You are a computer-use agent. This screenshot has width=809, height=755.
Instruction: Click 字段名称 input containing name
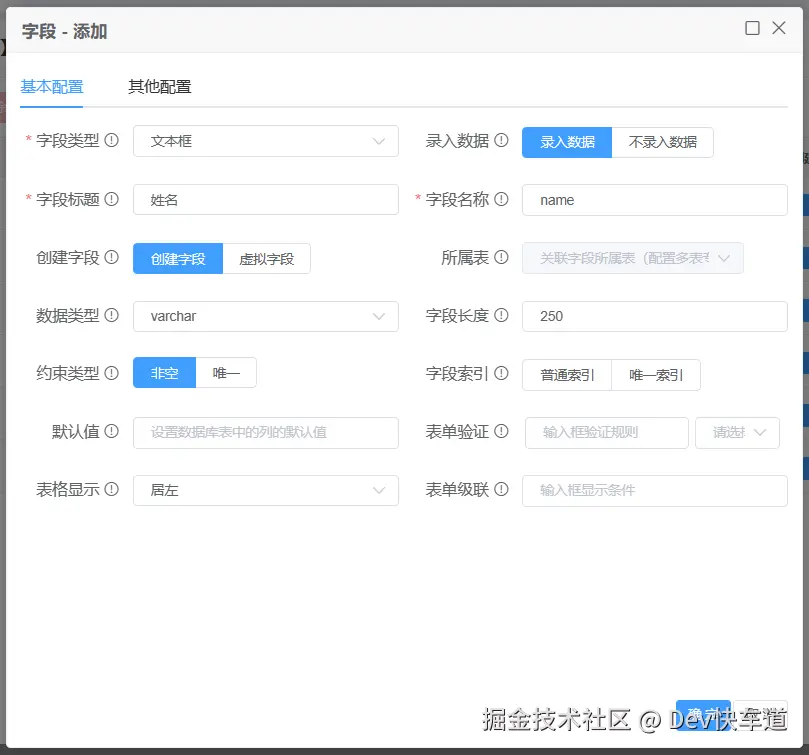point(655,200)
